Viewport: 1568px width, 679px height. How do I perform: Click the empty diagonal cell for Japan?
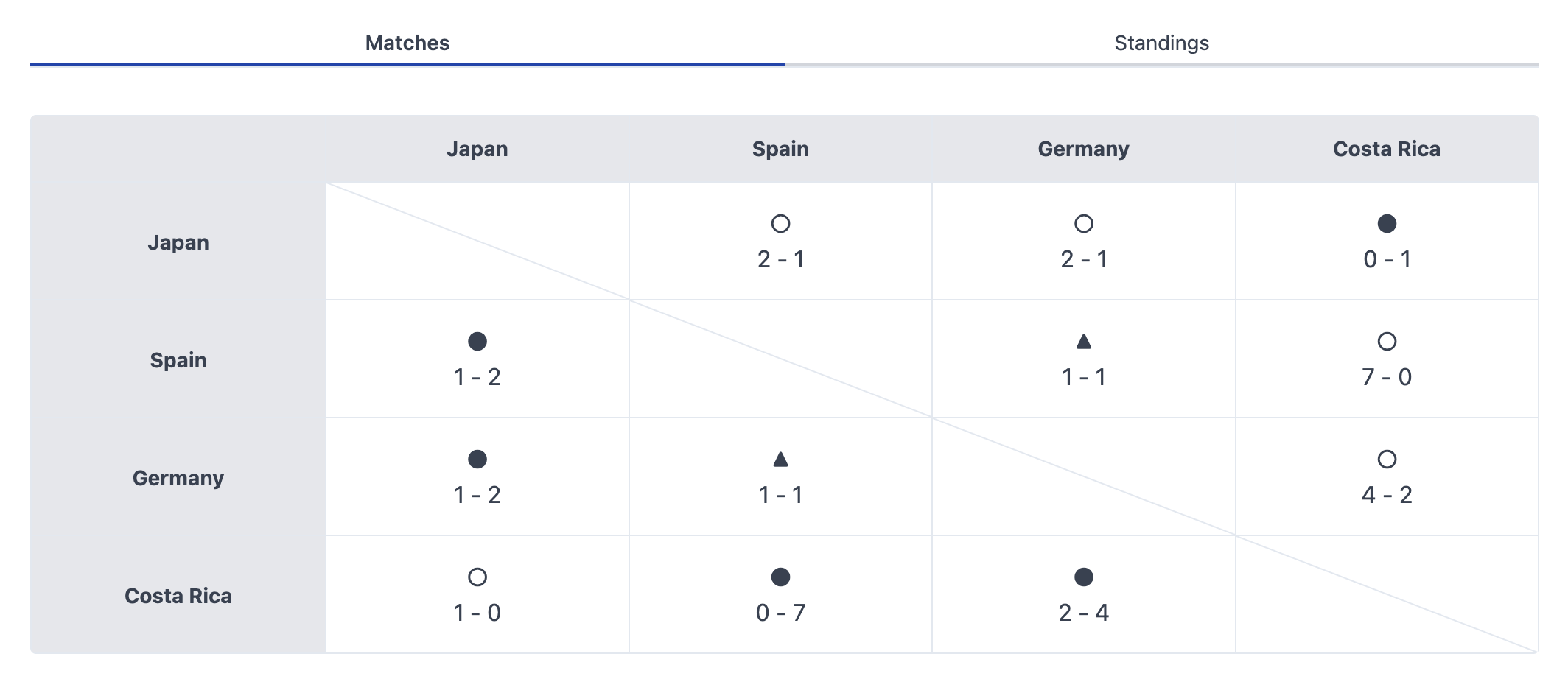477,242
